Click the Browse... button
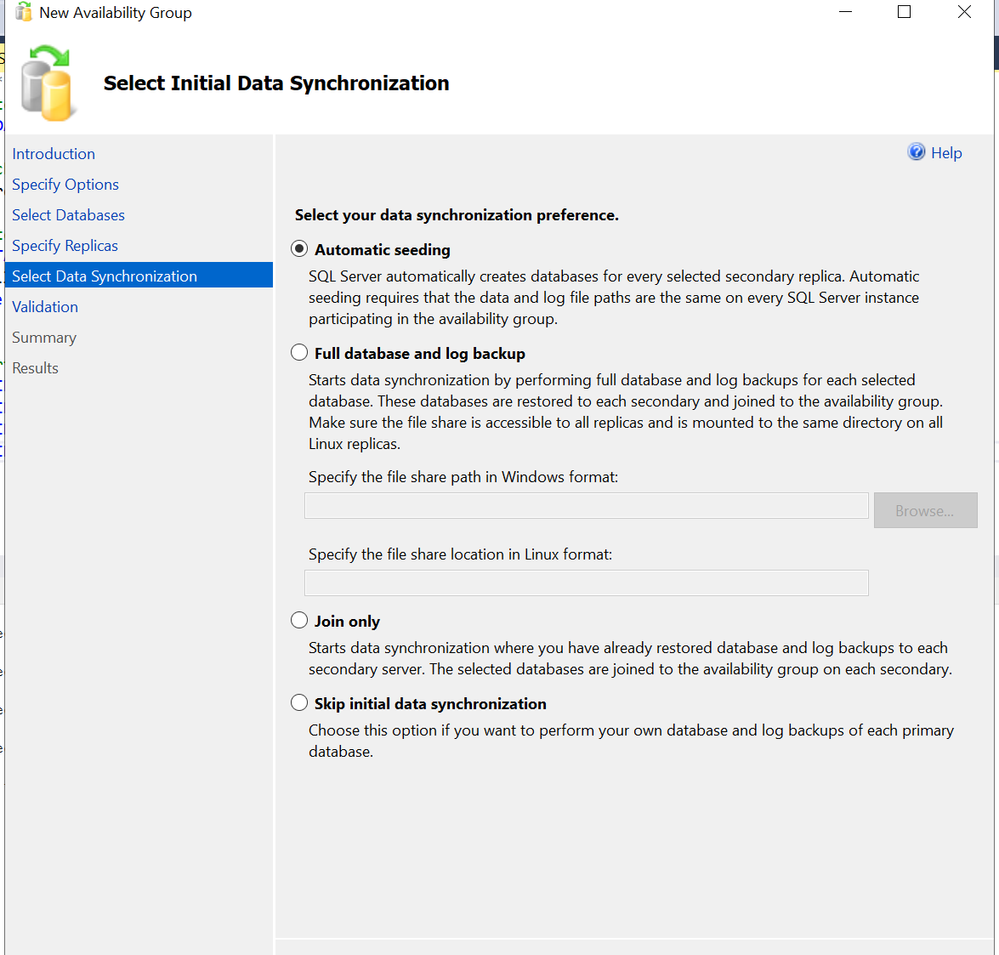Screen dimensions: 999x955 point(925,510)
